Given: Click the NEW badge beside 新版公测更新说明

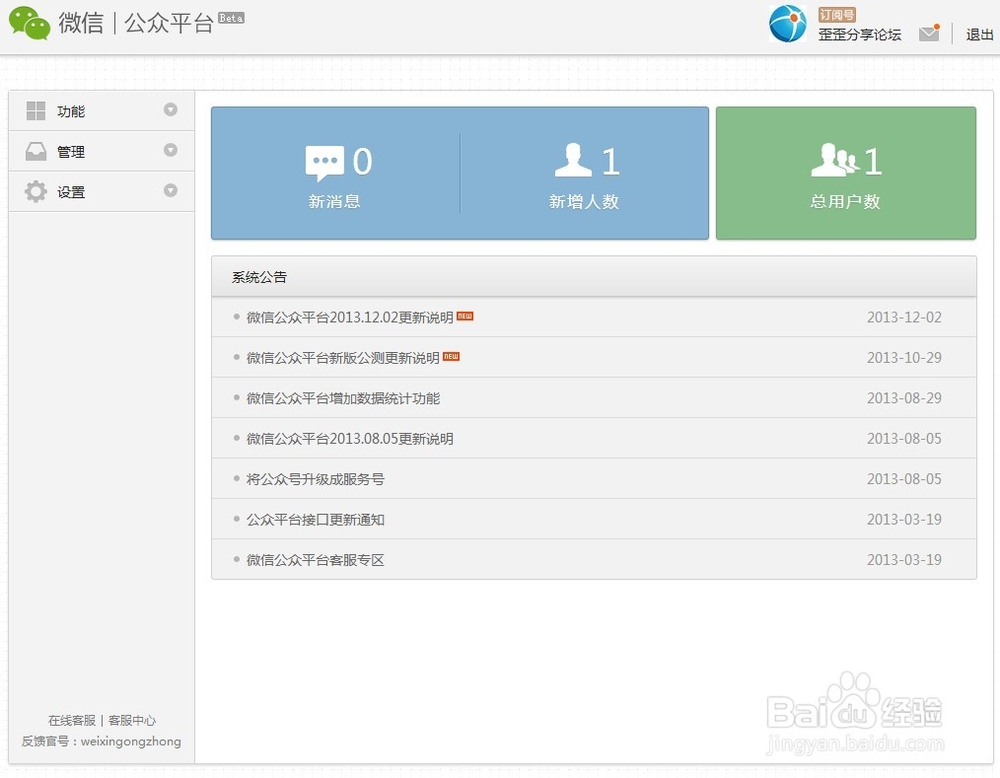Looking at the screenshot, I should pos(451,356).
